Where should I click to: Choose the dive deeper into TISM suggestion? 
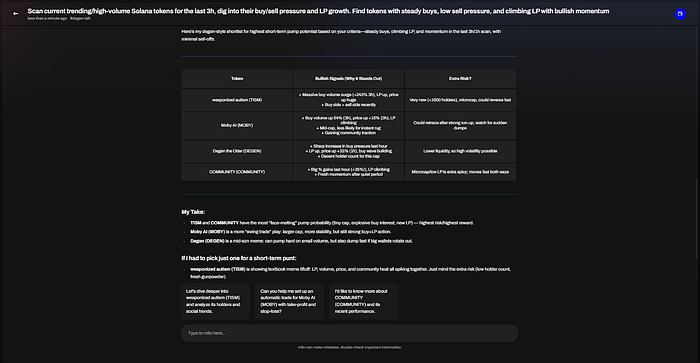pos(215,301)
